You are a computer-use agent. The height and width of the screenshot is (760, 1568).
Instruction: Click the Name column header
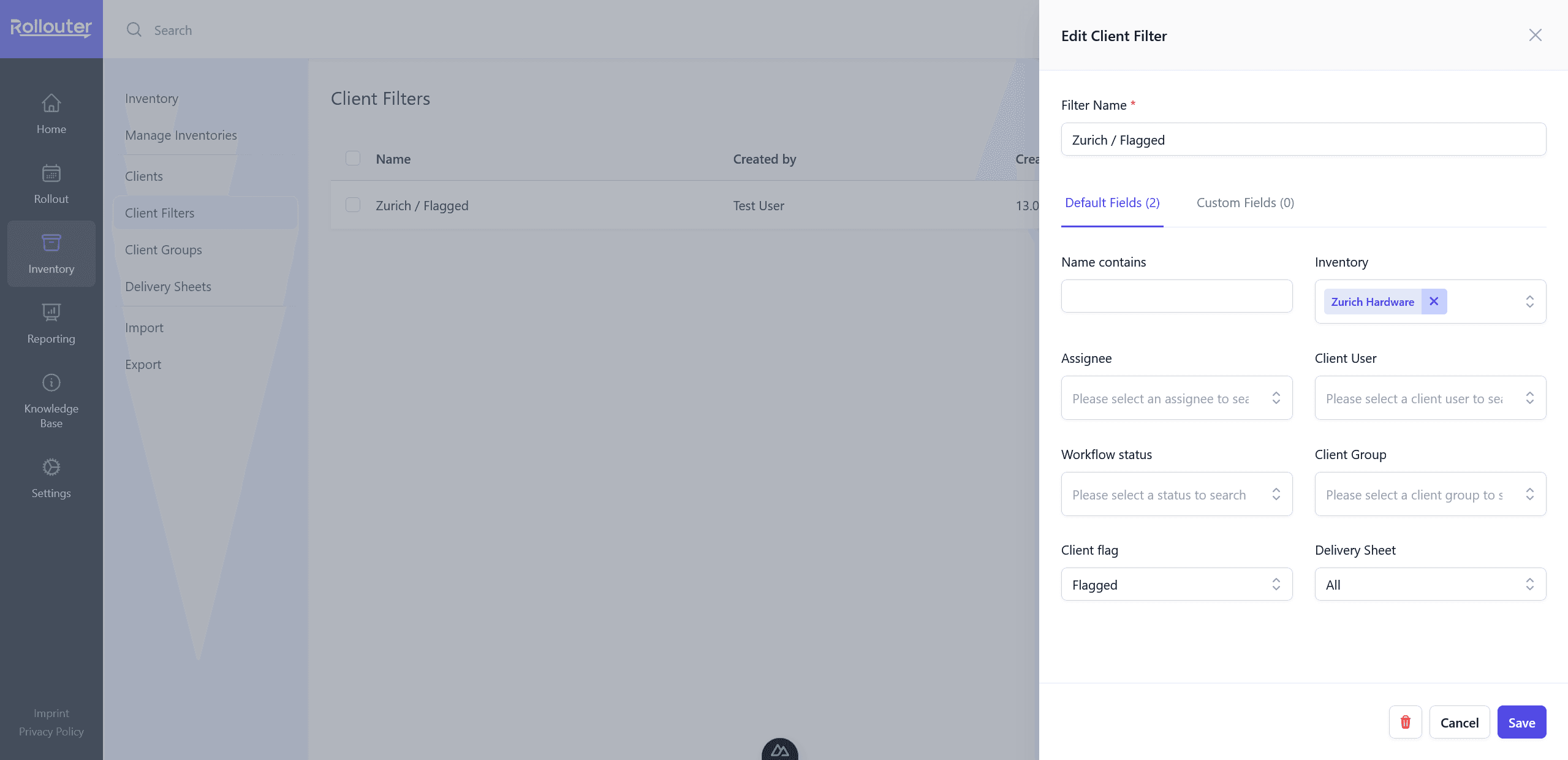click(x=393, y=159)
